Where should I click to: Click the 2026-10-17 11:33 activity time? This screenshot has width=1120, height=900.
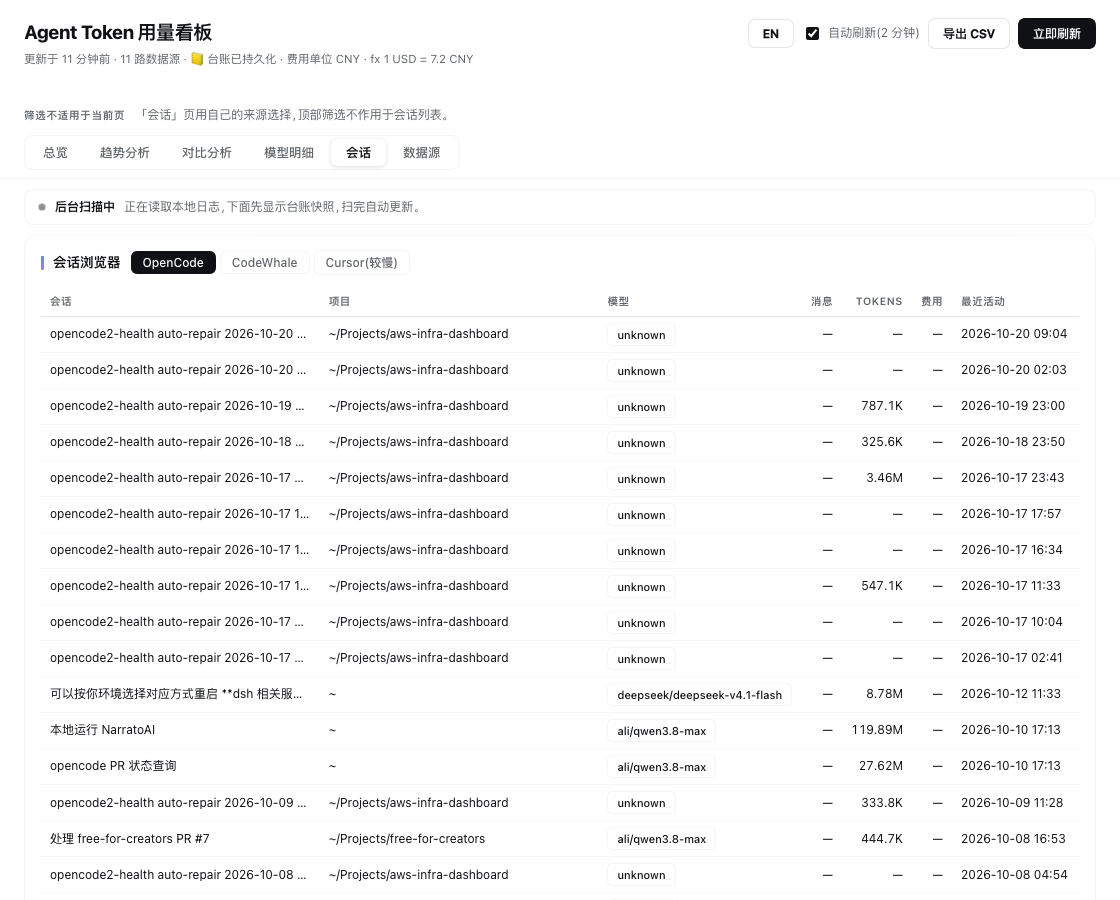tap(1011, 586)
